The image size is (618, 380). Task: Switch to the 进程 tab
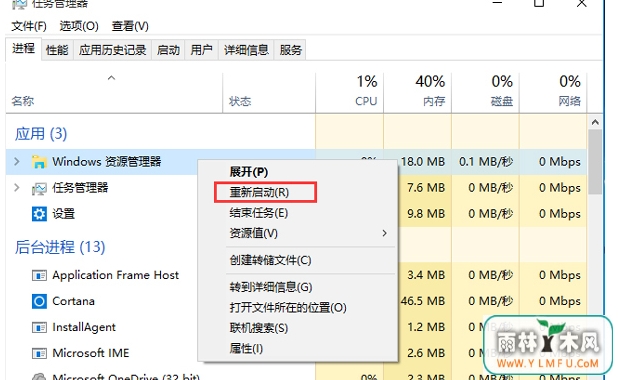click(23, 49)
